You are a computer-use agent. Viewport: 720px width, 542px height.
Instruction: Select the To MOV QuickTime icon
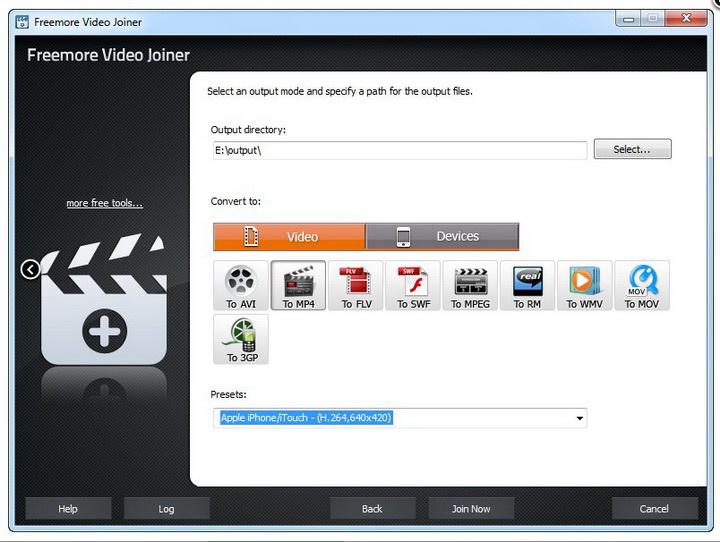[x=642, y=285]
